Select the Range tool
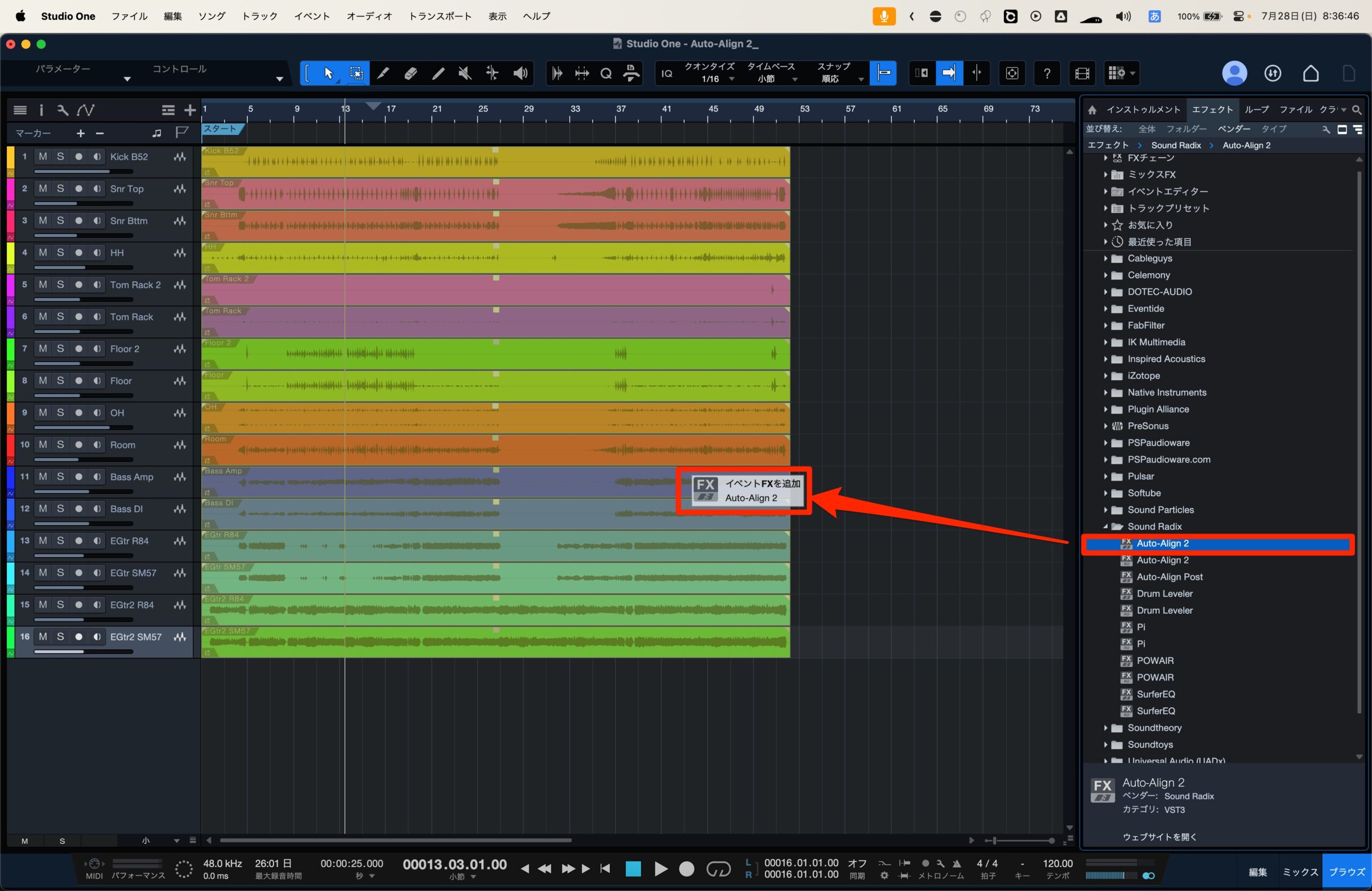Image resolution: width=1372 pixels, height=891 pixels. (356, 73)
